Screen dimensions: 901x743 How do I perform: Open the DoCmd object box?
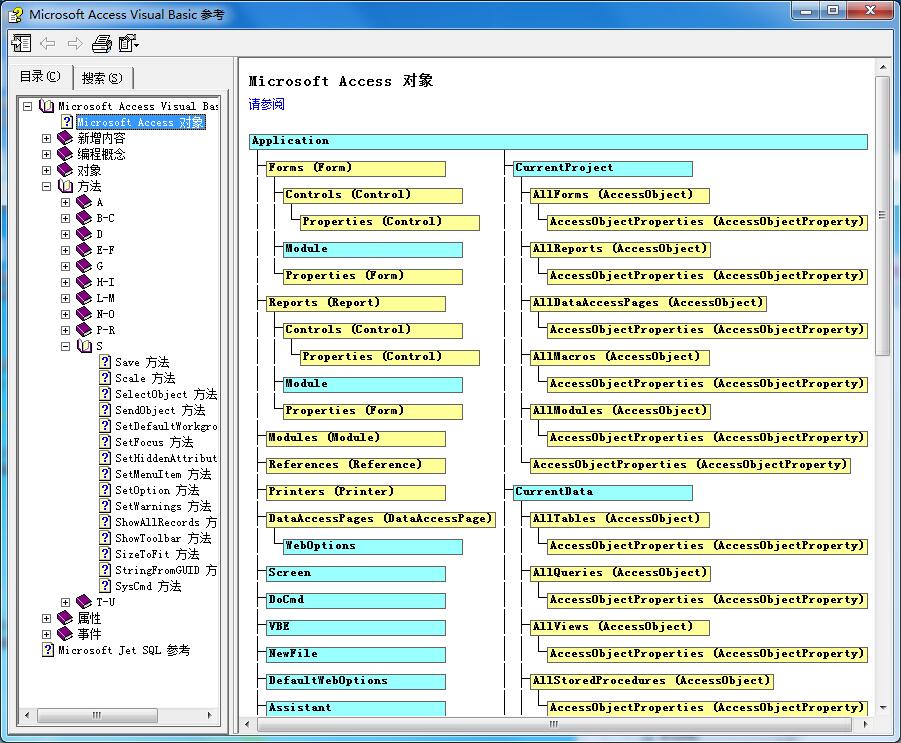point(356,600)
